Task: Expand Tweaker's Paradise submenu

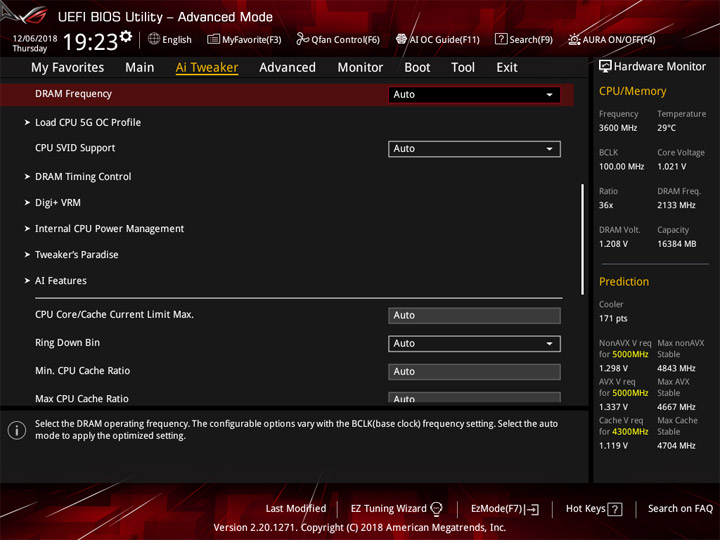Action: tap(76, 254)
